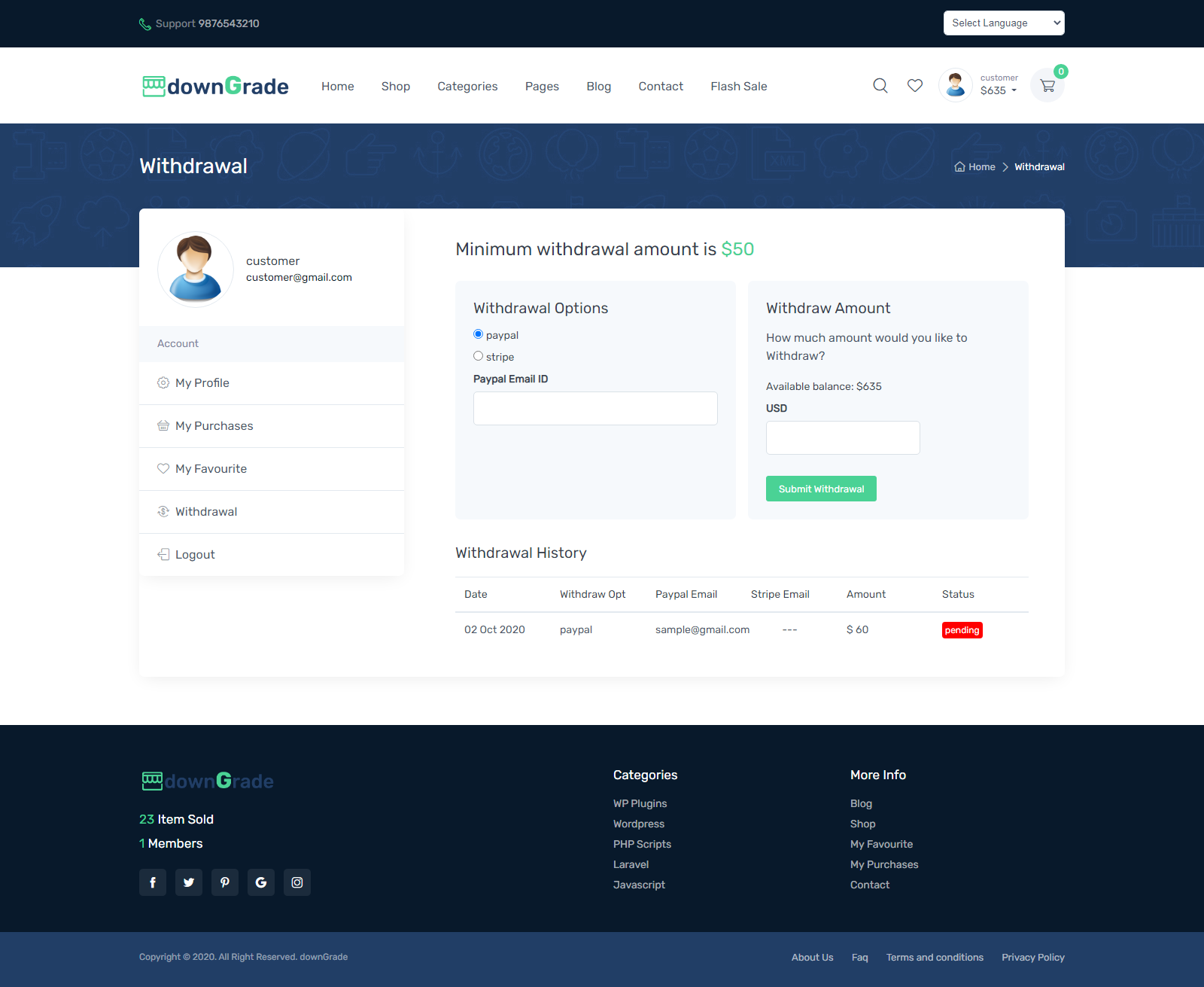Log out using the sidebar Logout link
The height and width of the screenshot is (987, 1204).
(195, 555)
